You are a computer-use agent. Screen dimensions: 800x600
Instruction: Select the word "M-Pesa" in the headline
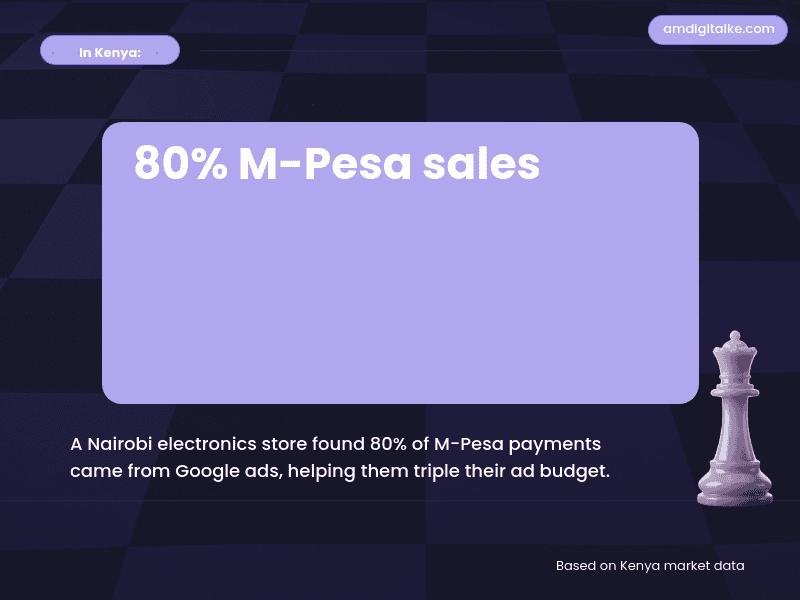(323, 164)
